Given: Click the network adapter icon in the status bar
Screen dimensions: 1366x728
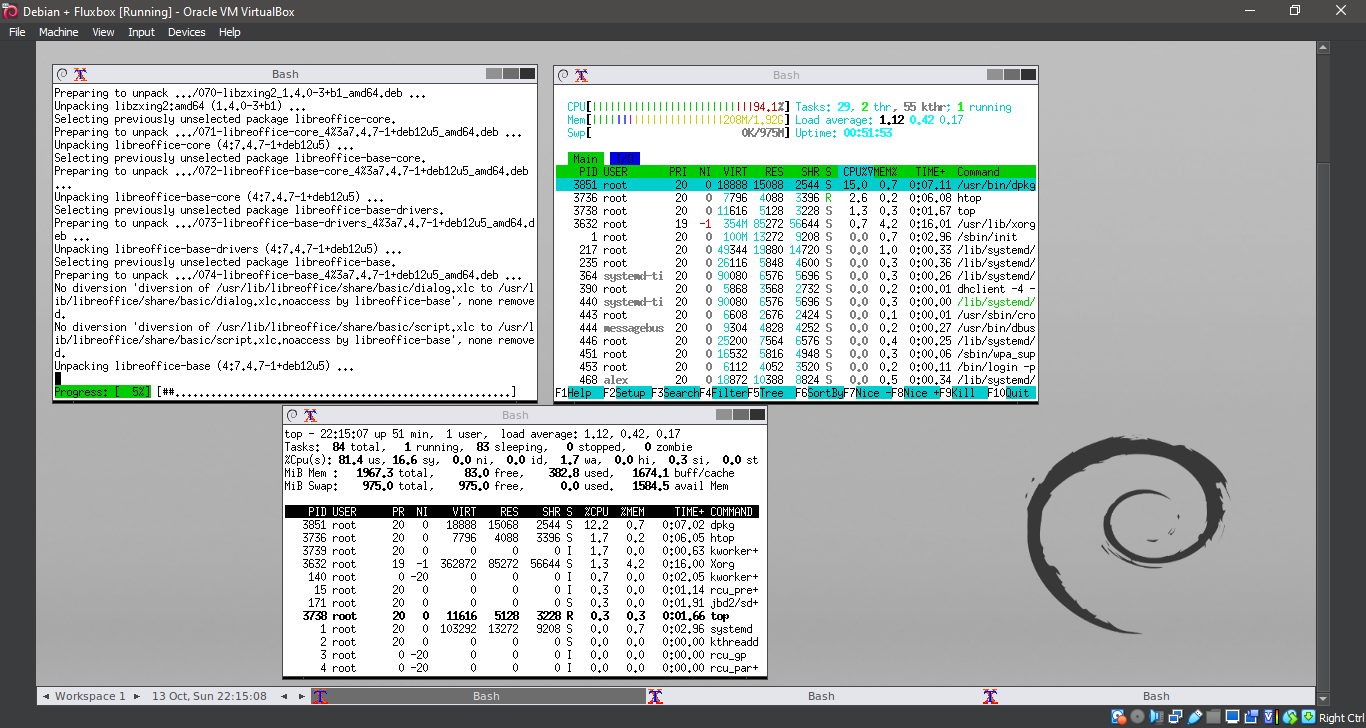Looking at the screenshot, I should click(1176, 716).
